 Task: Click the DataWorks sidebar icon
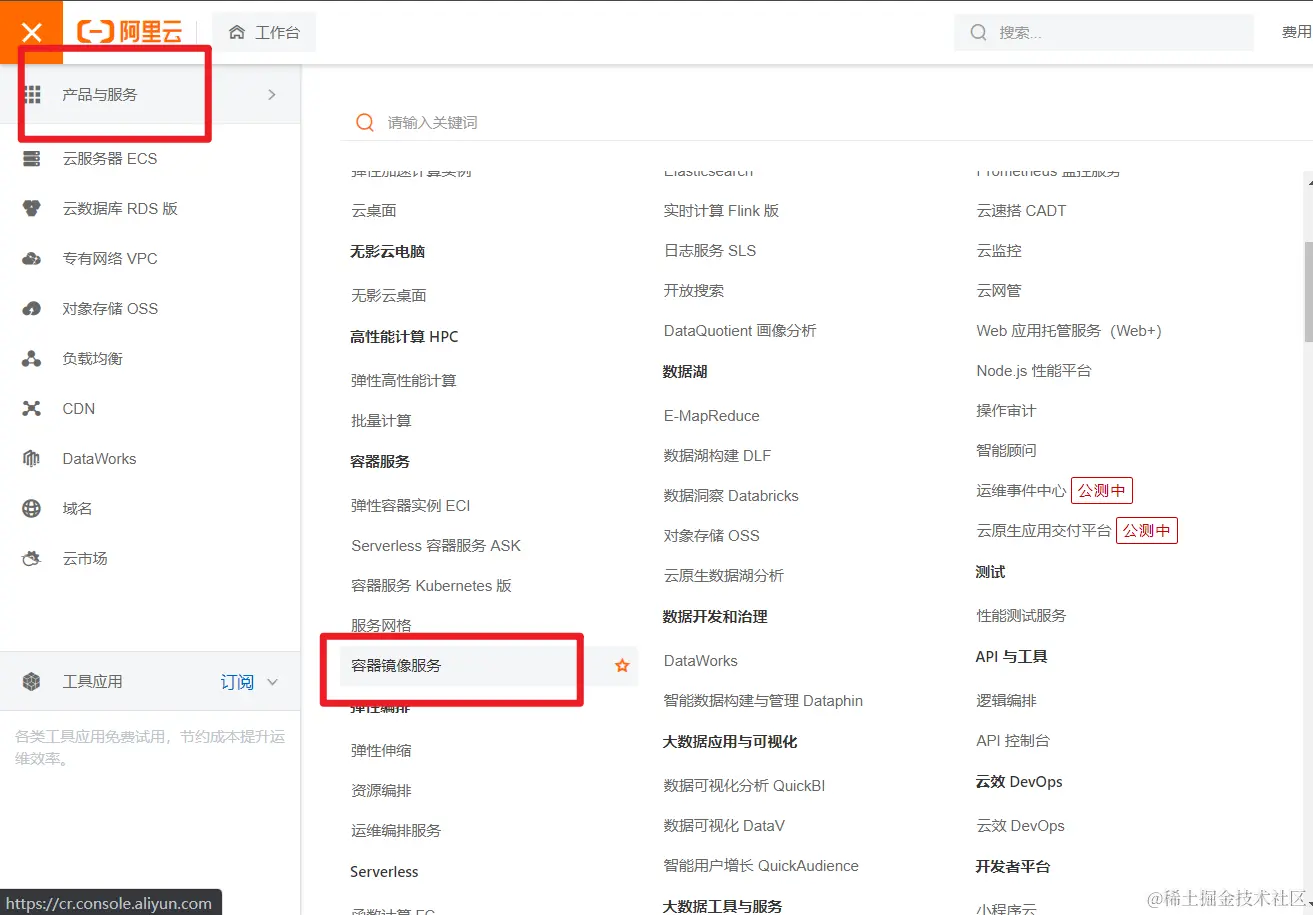tap(32, 458)
